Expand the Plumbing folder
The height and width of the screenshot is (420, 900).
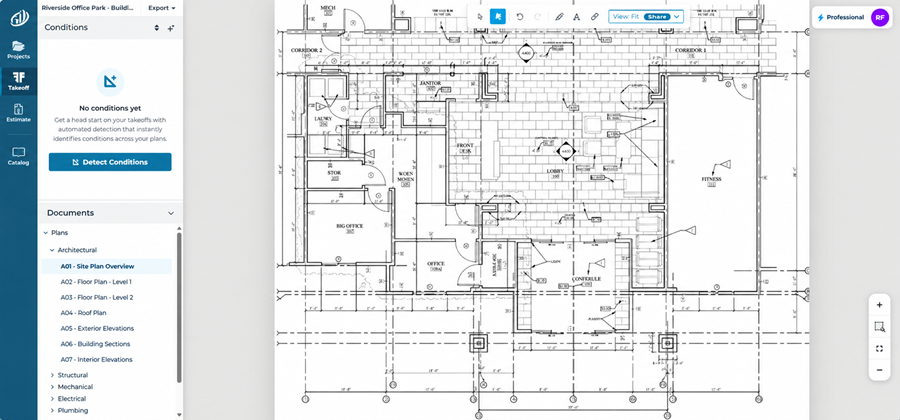point(52,410)
